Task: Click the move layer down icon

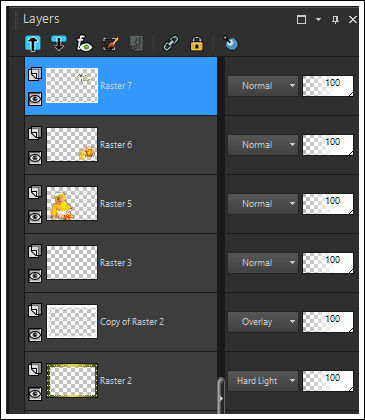Action: (x=59, y=43)
